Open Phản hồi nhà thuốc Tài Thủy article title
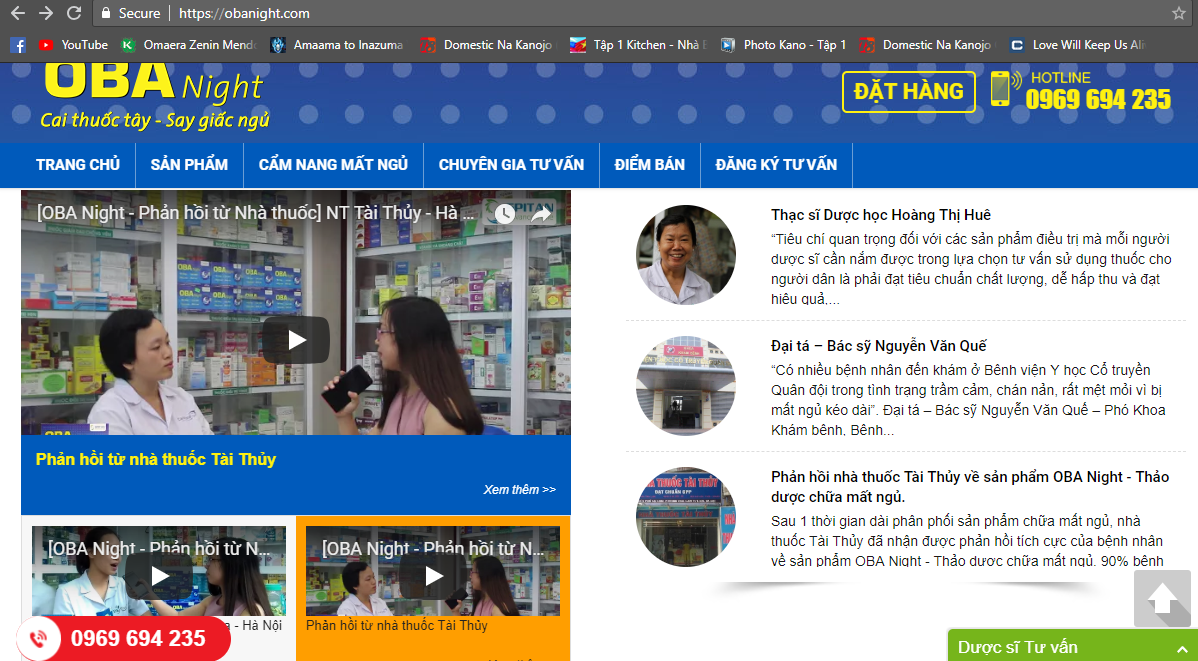1198x661 pixels. click(970, 487)
